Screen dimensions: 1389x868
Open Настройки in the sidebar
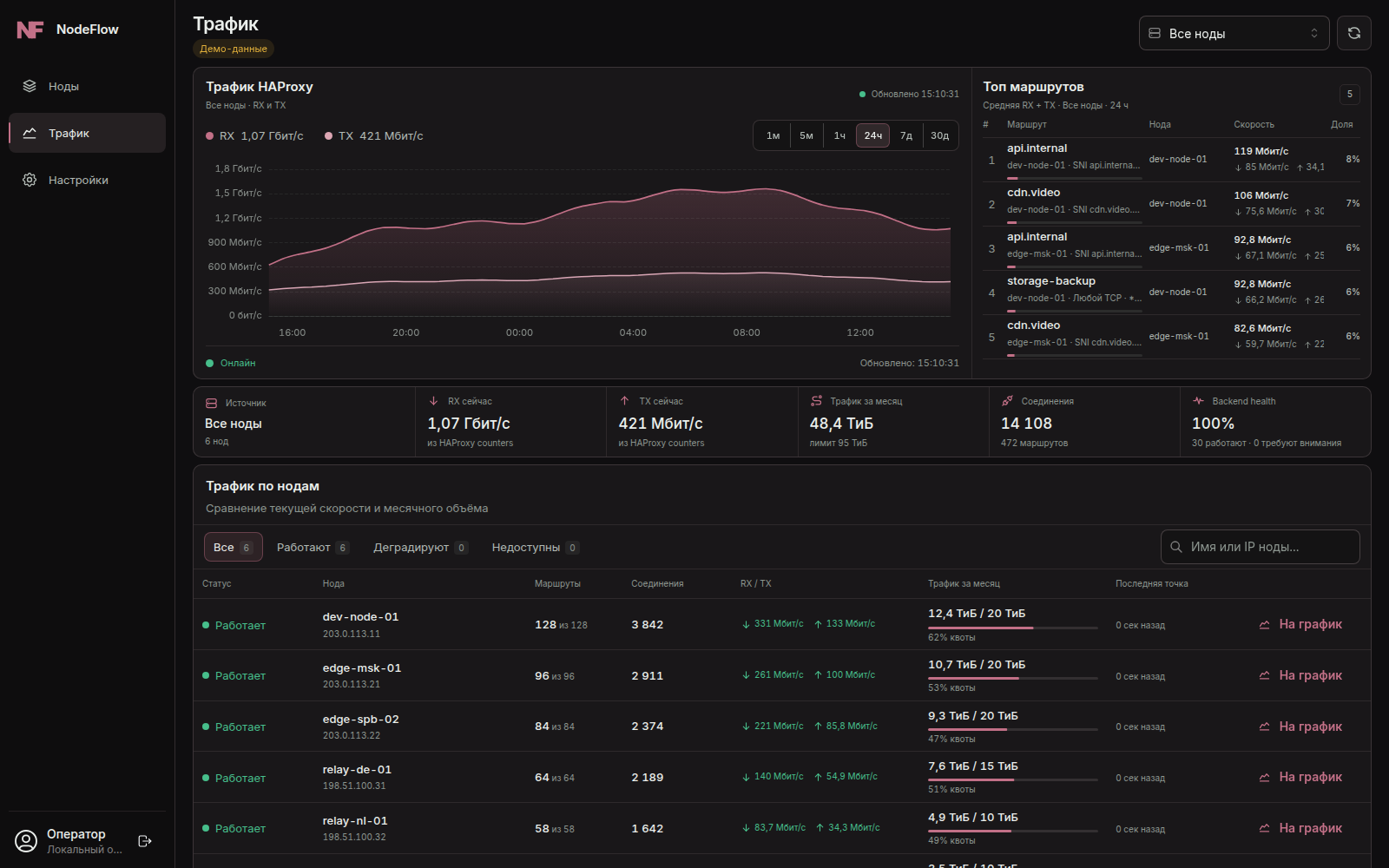87,180
